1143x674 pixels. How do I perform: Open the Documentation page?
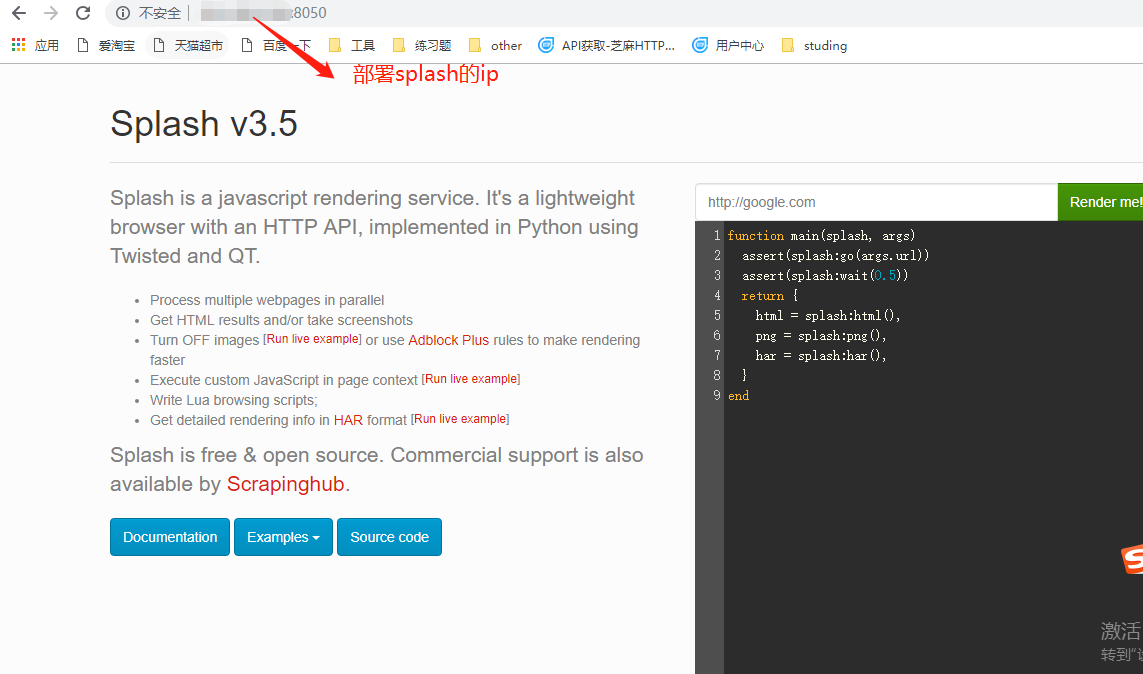click(x=169, y=537)
